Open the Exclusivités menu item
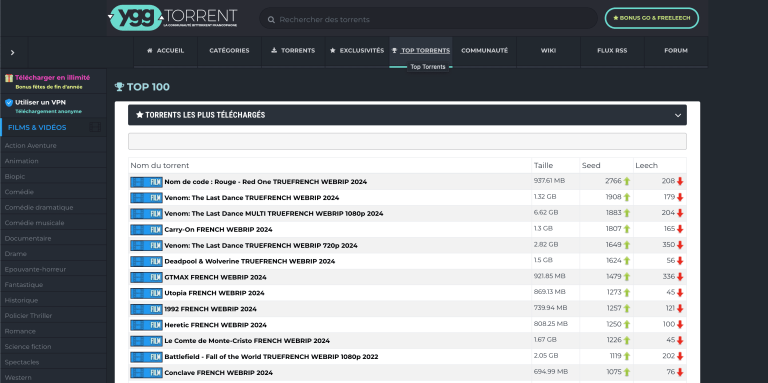768x383 pixels. click(357, 51)
